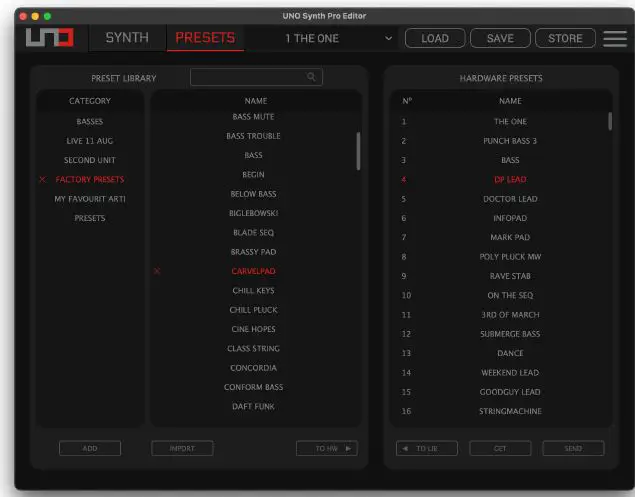Click the SEND button
Image resolution: width=635 pixels, height=497 pixels.
coord(573,448)
